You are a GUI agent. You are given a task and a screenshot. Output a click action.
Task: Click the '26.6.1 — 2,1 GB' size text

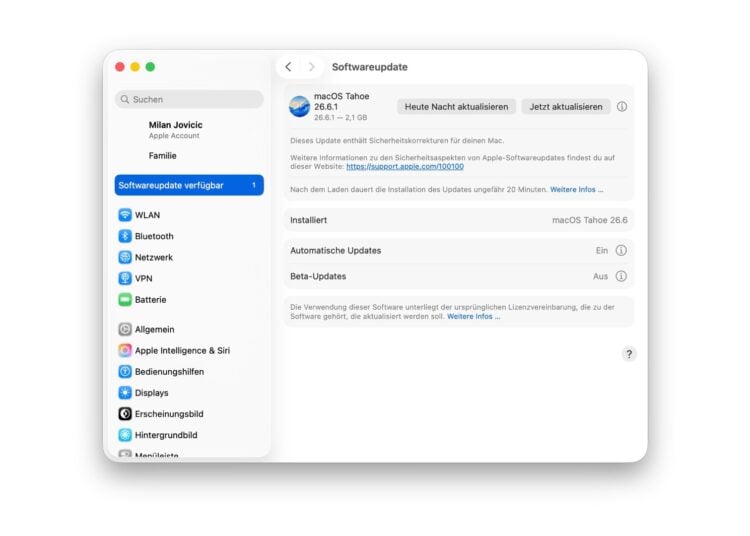click(341, 118)
